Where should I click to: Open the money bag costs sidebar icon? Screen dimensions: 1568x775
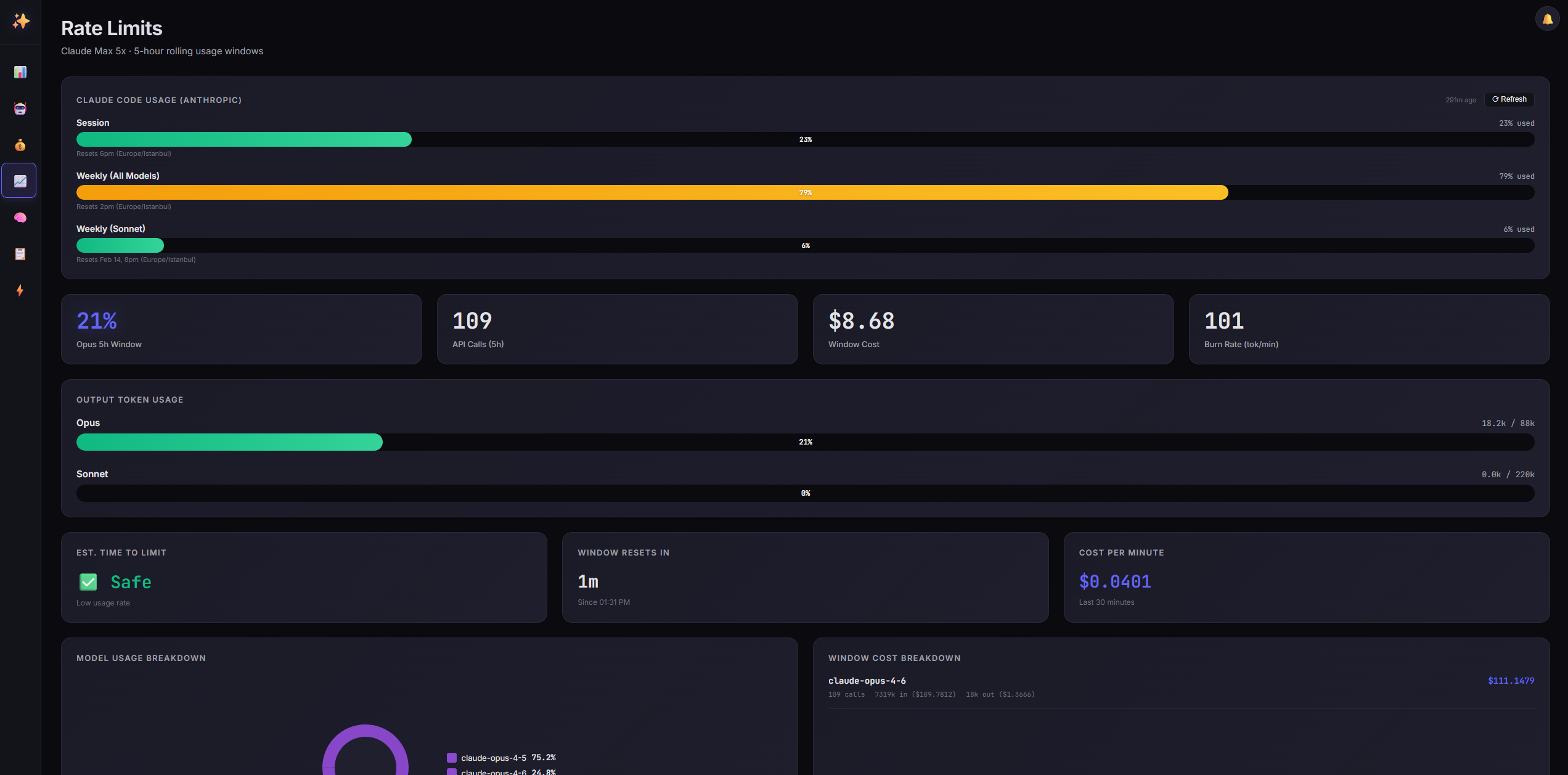pyautogui.click(x=20, y=145)
